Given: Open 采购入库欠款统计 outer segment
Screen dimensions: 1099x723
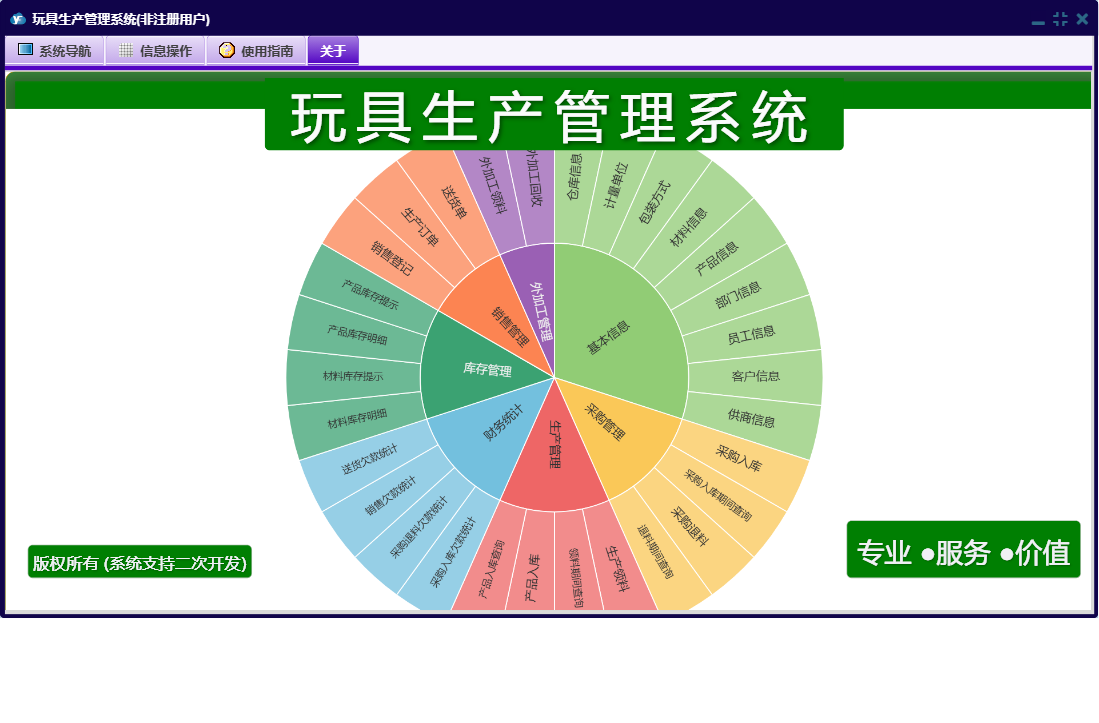Looking at the screenshot, I should point(453,553).
